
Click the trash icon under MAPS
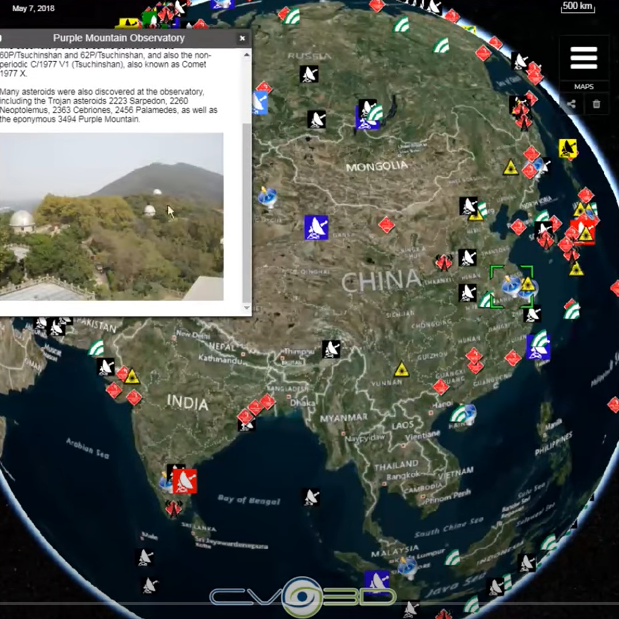(x=596, y=104)
